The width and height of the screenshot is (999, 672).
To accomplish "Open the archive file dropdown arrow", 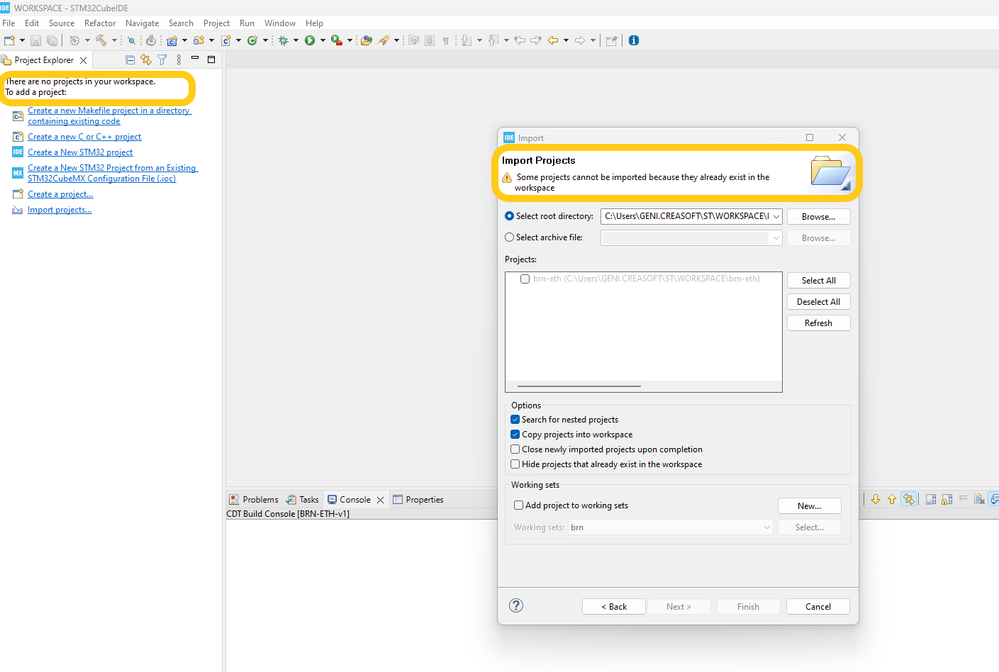I will coord(776,238).
